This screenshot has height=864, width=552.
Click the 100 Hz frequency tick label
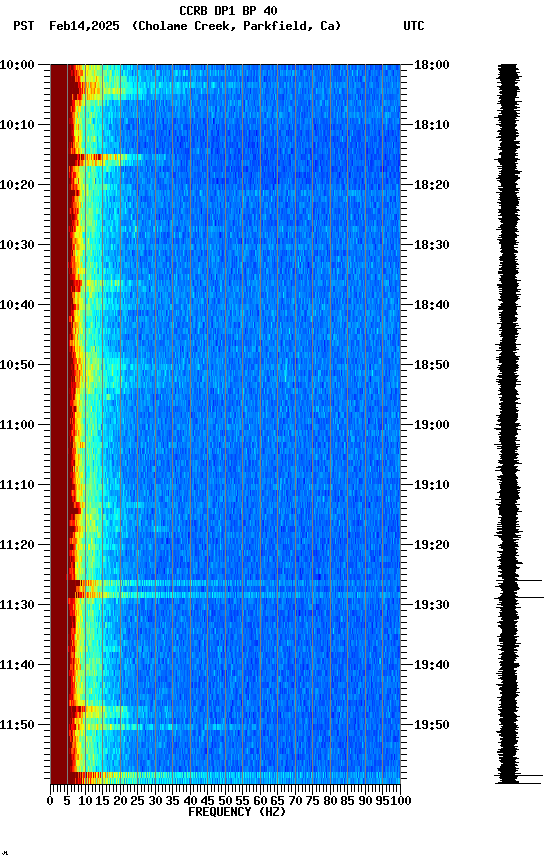(401, 801)
